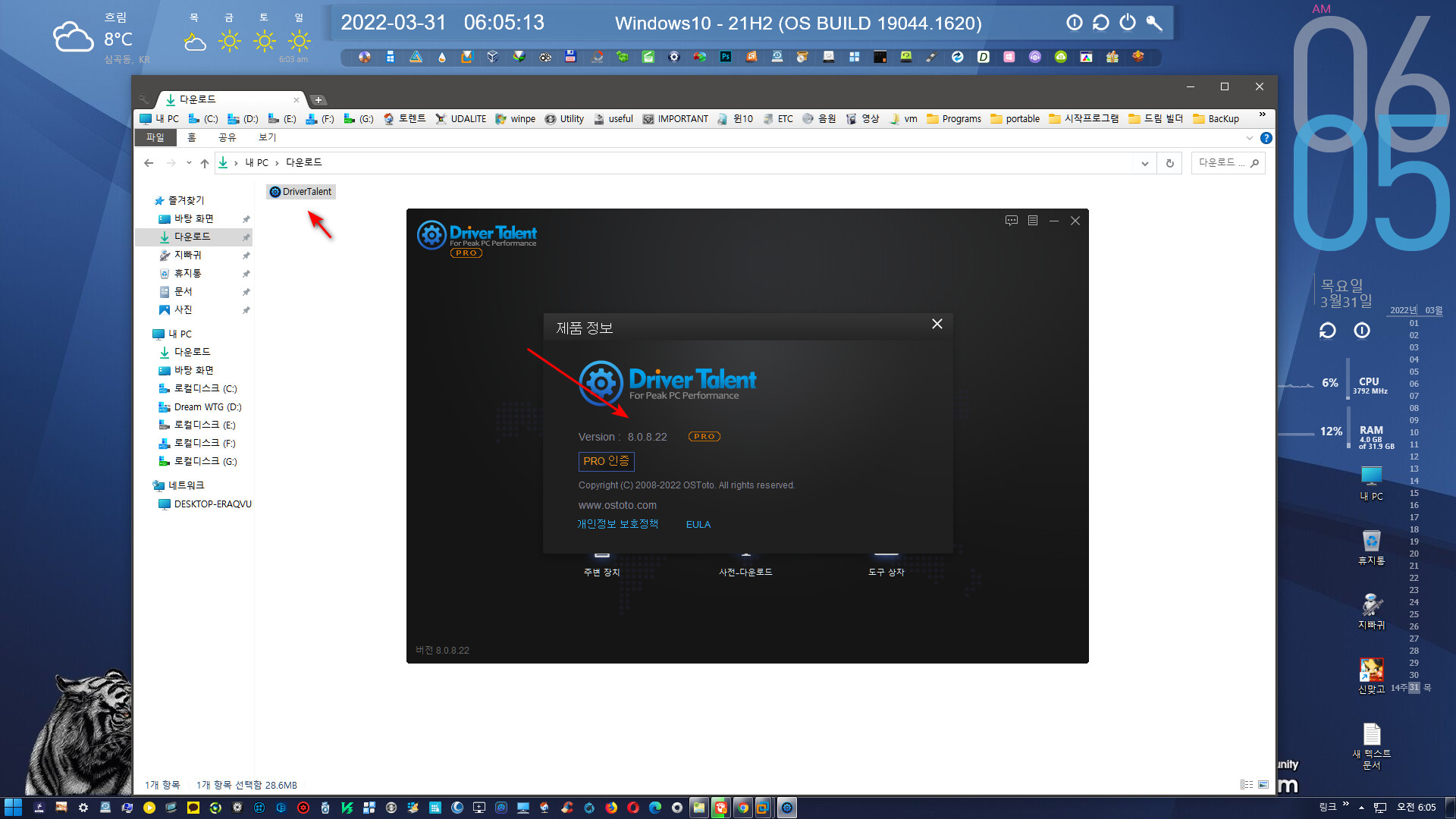This screenshot has height=819, width=1456.
Task: Open Firefox from the taskbar
Action: pos(611,808)
